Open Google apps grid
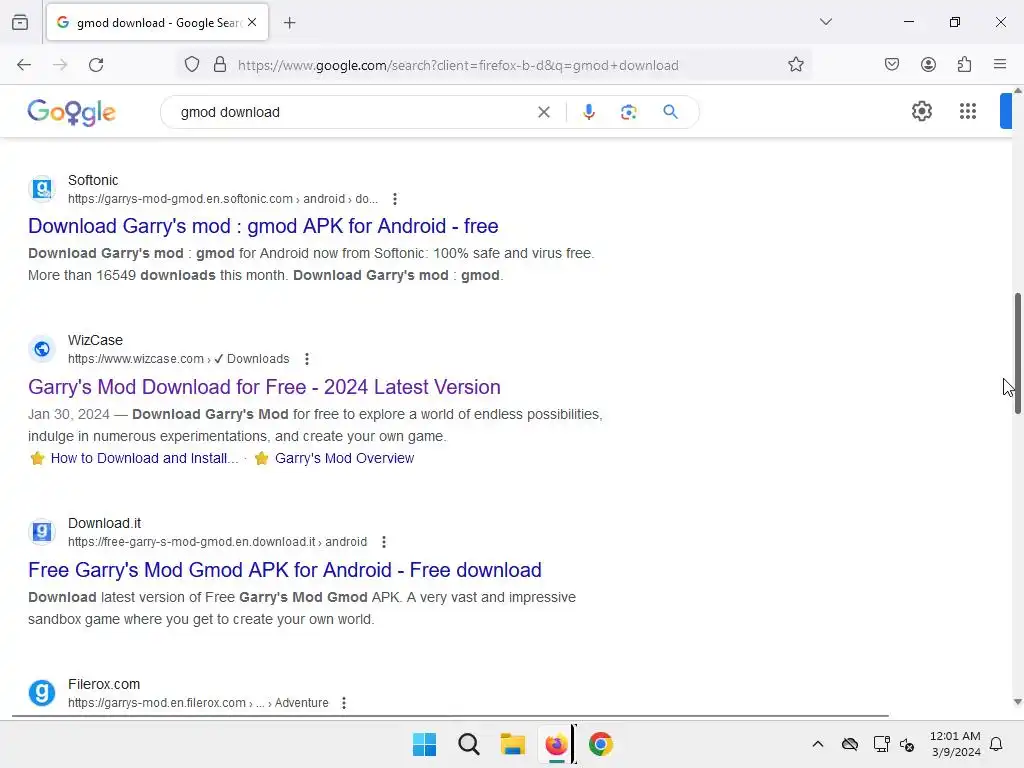1024x768 pixels. [968, 111]
